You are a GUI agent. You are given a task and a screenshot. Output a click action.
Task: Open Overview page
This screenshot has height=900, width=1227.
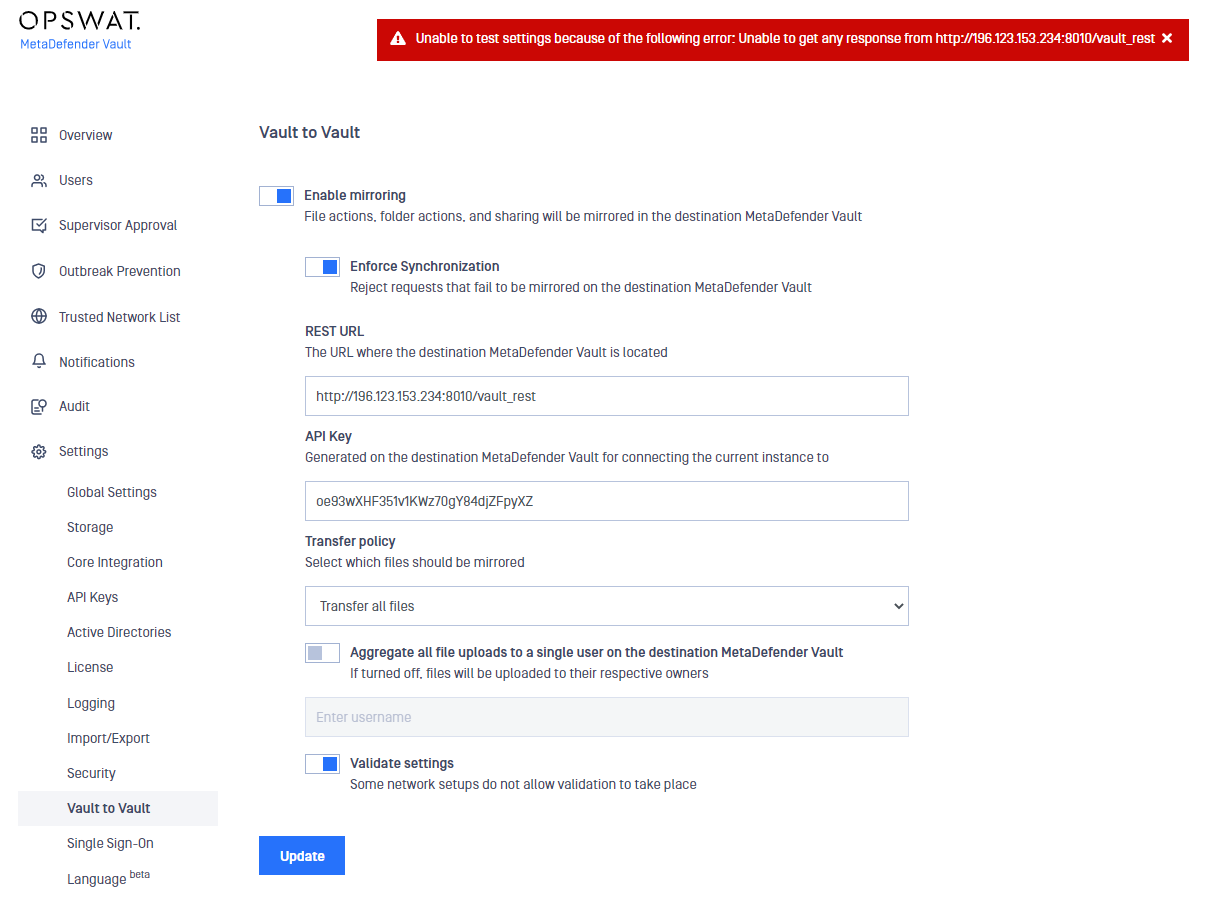85,135
